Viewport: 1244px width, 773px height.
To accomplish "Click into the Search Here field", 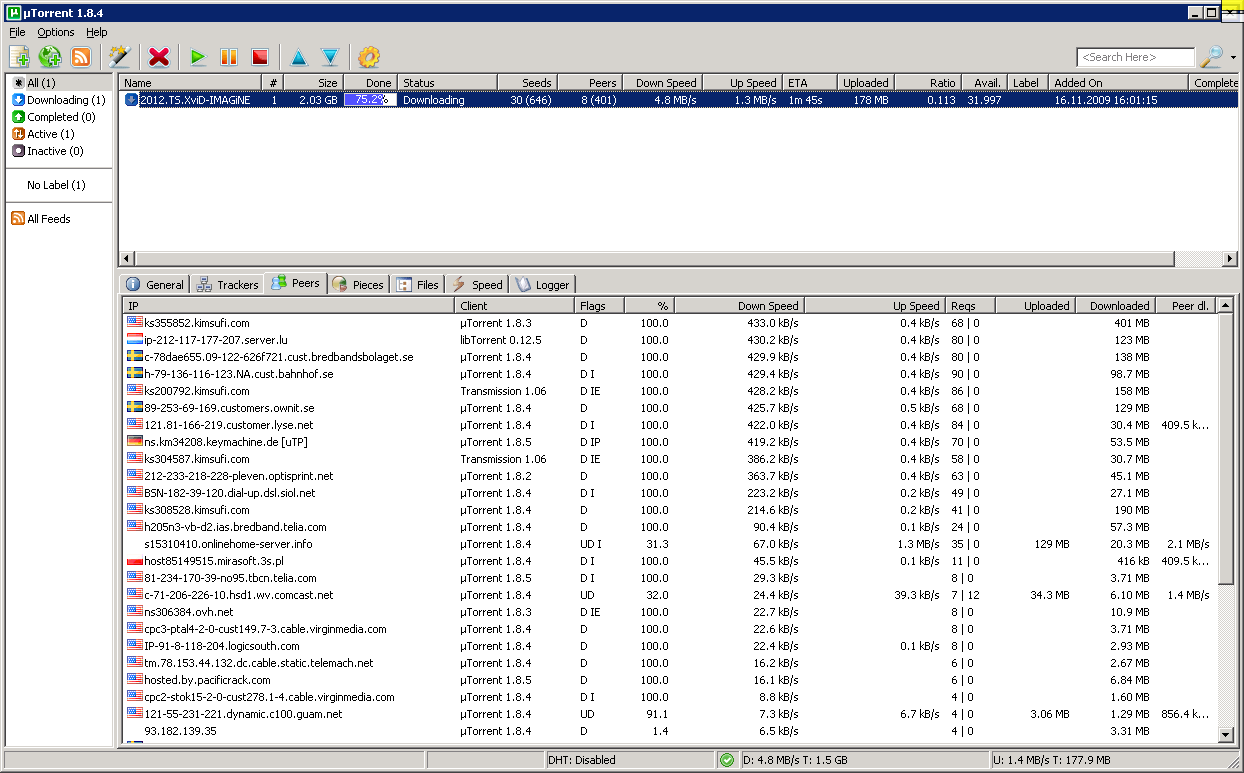I will click(1135, 57).
